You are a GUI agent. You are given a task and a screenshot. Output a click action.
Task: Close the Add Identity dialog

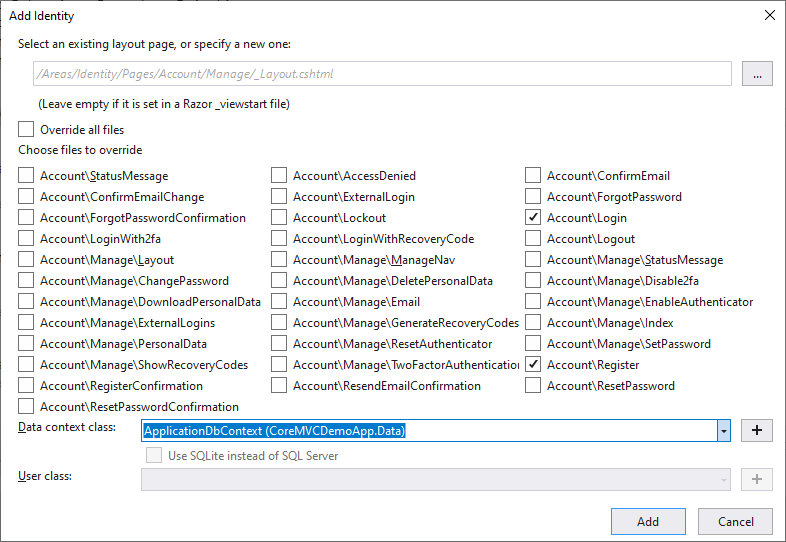tap(770, 15)
